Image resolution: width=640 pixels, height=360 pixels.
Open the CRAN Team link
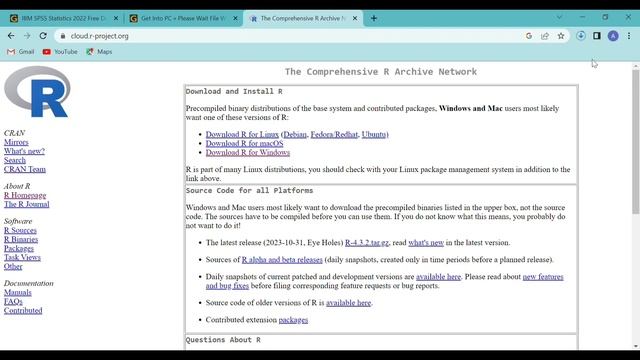tap(24, 169)
